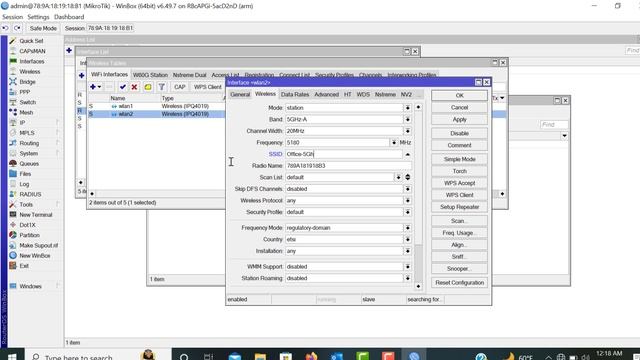Screen dimensions: 640x360
Task: Click Freq. Usage... button
Action: (460, 233)
